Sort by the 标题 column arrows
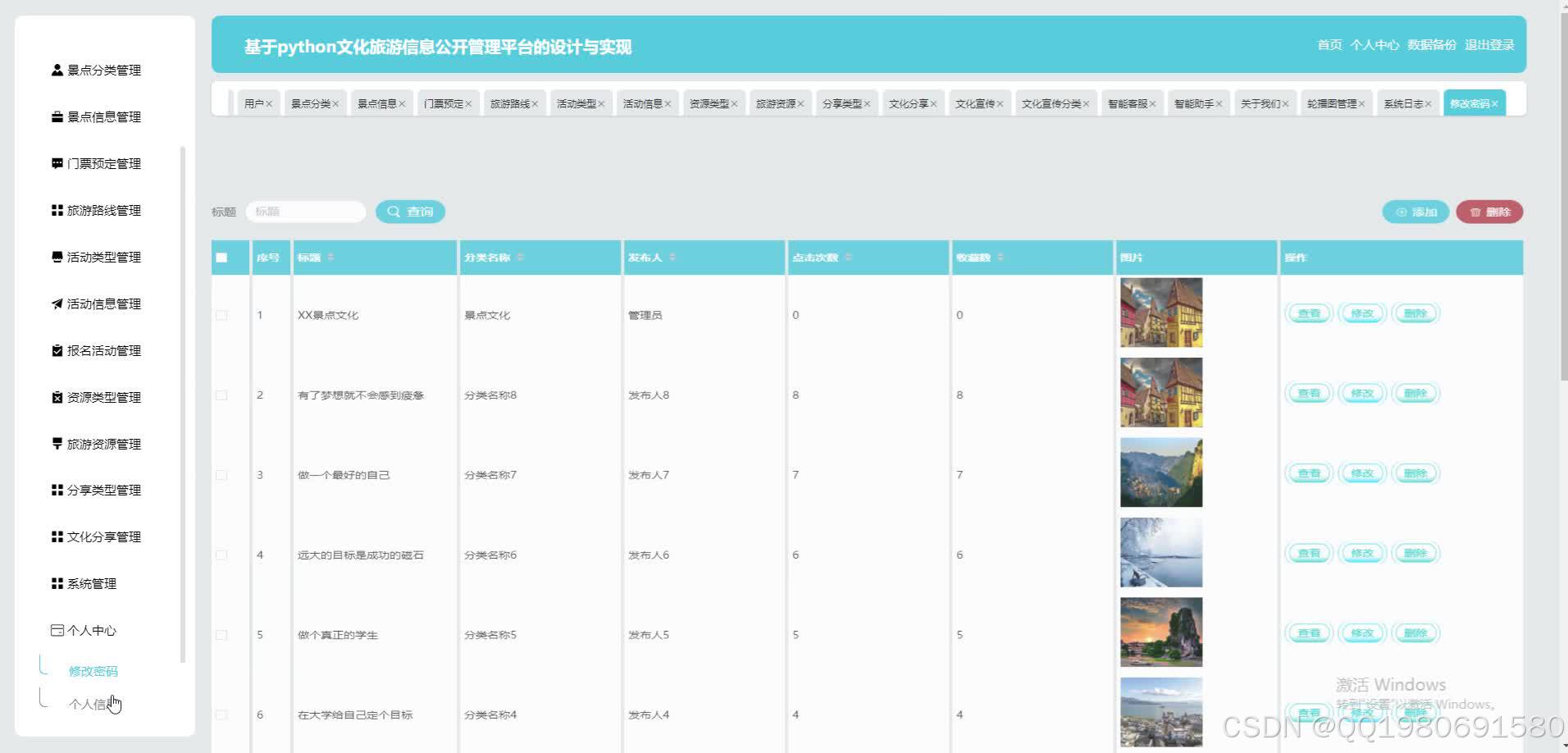Screen dimensions: 1568x753 pyautogui.click(x=330, y=258)
